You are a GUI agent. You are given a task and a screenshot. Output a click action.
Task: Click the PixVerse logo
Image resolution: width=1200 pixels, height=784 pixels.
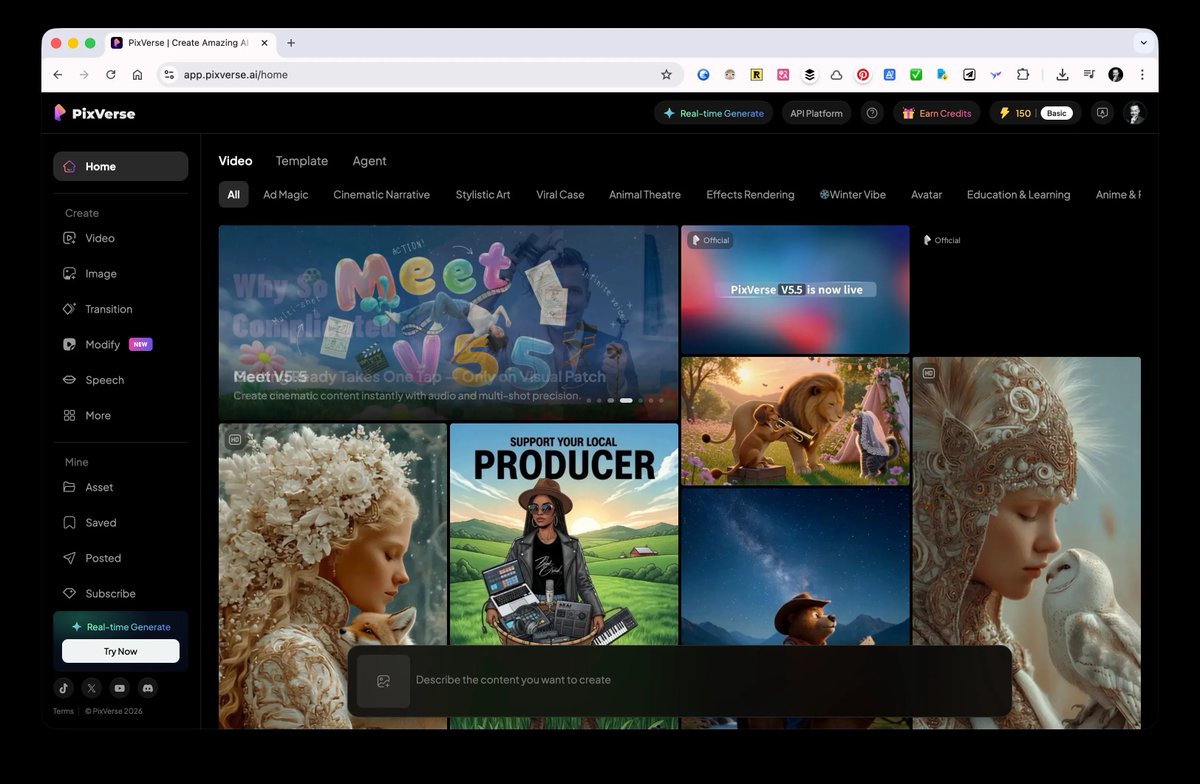pyautogui.click(x=94, y=113)
